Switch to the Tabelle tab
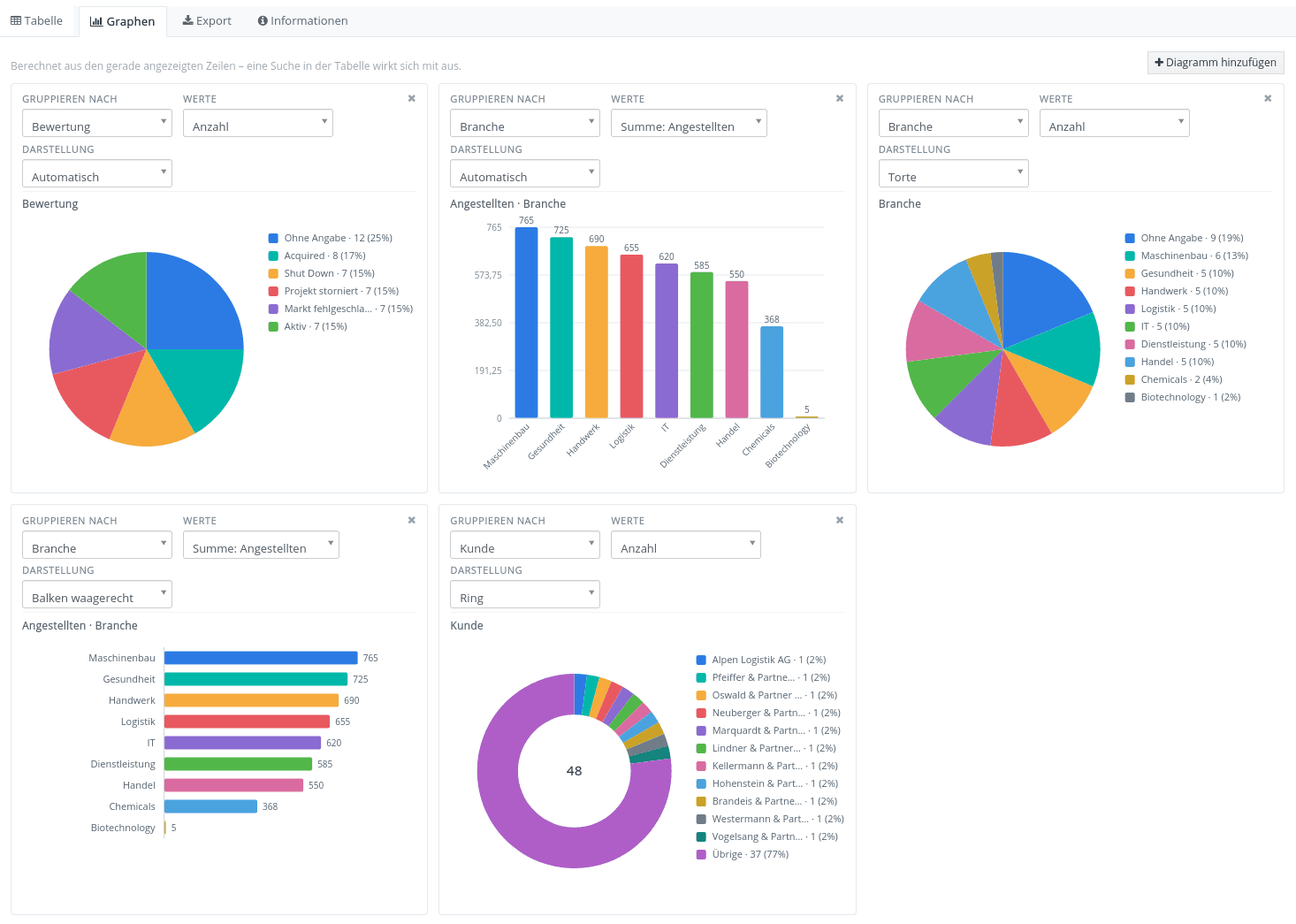 [x=37, y=20]
